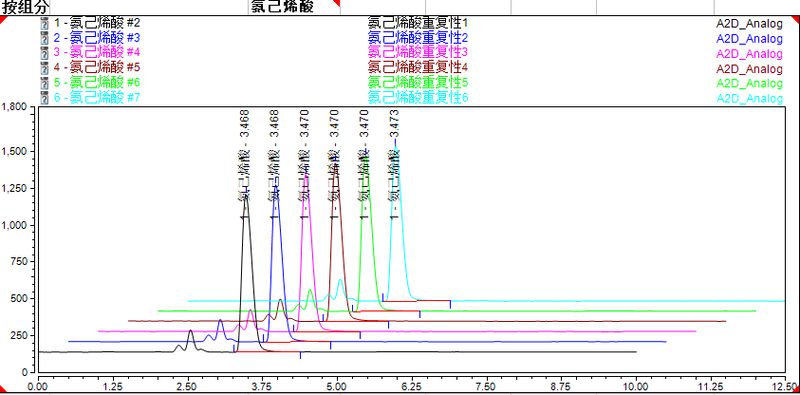Click the icon beside legend entry 氯己烯酸 #3
This screenshot has height=395, width=800.
pos(44,38)
